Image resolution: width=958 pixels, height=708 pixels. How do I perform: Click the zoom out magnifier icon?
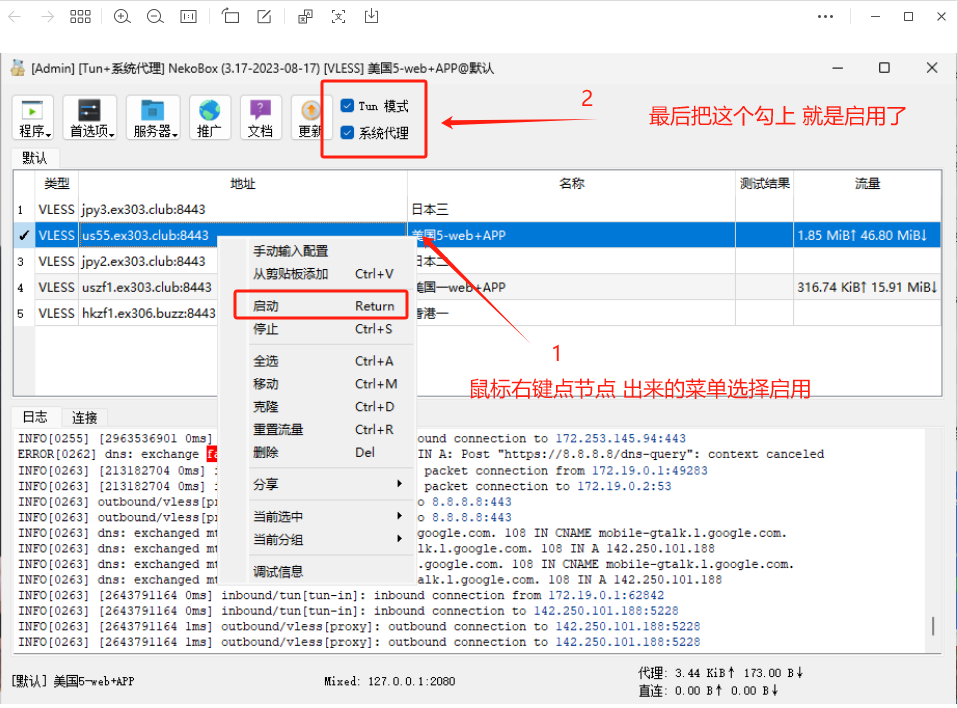coord(154,16)
